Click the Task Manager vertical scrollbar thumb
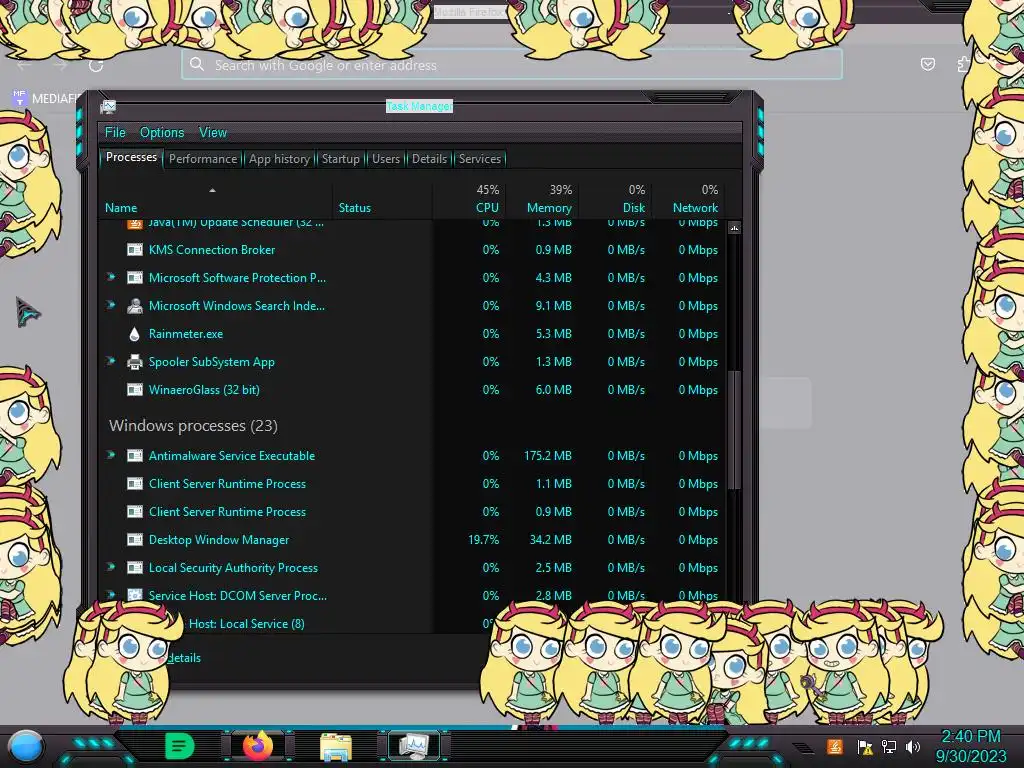 click(734, 430)
